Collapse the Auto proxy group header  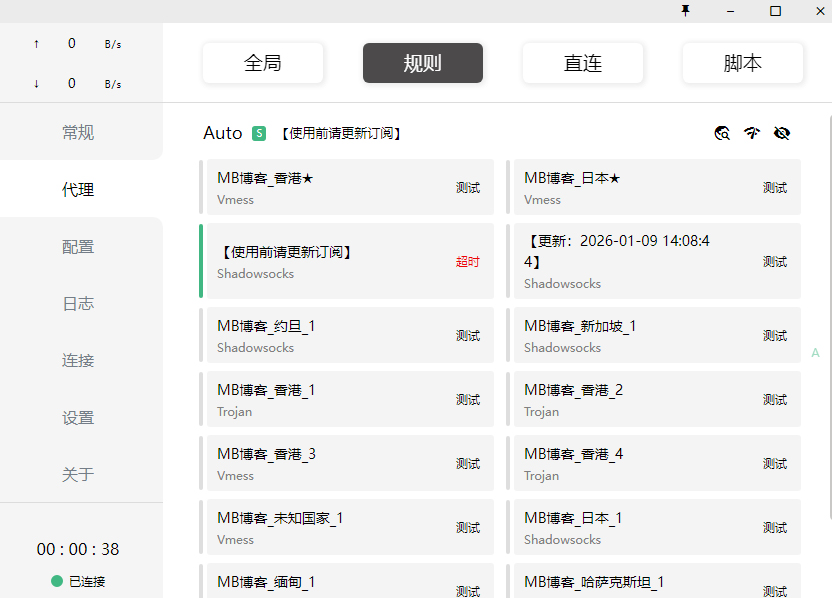pos(222,133)
